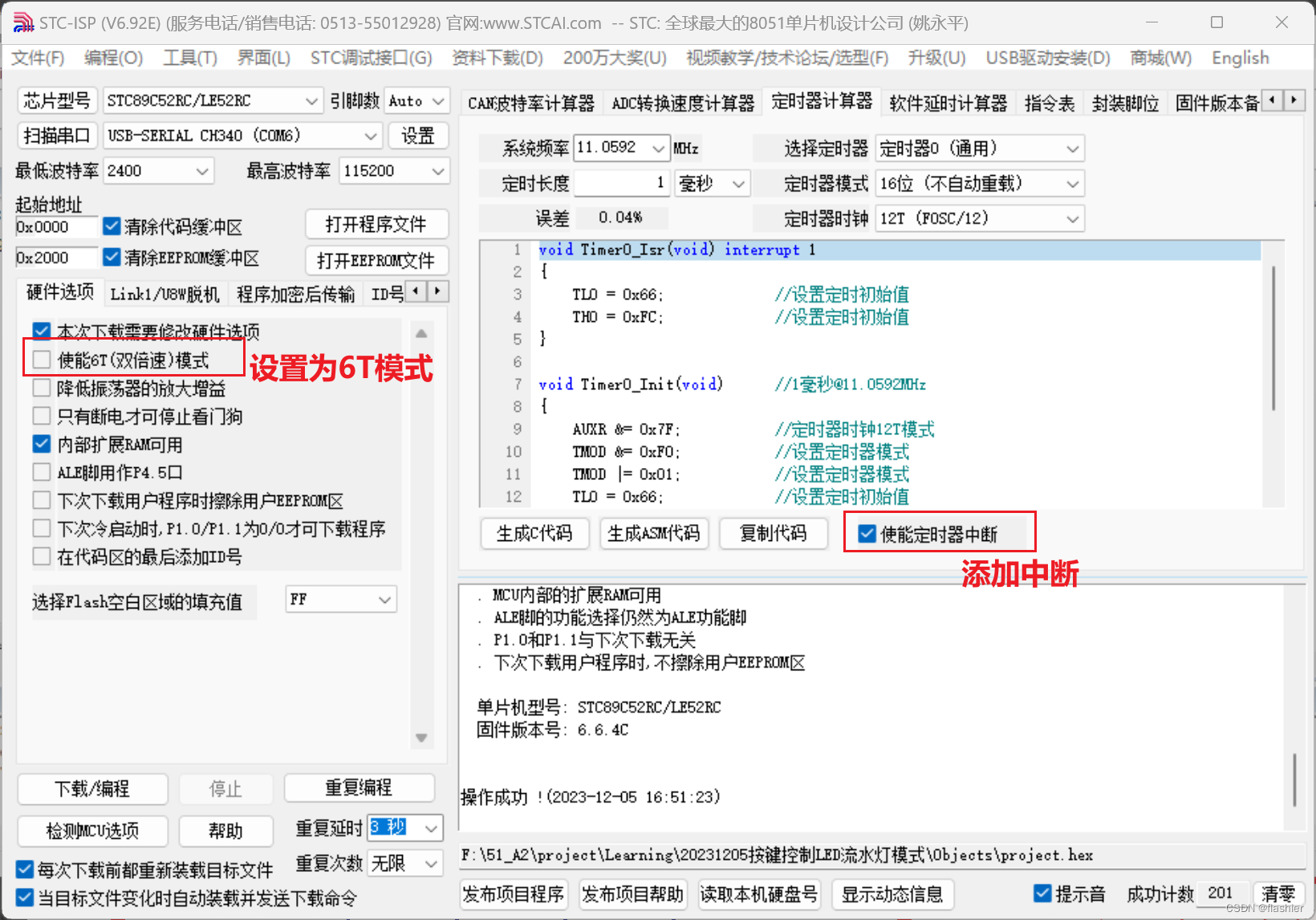This screenshot has width=1316, height=920.
Task: Switch to 指令表 tab
Action: tap(1050, 104)
